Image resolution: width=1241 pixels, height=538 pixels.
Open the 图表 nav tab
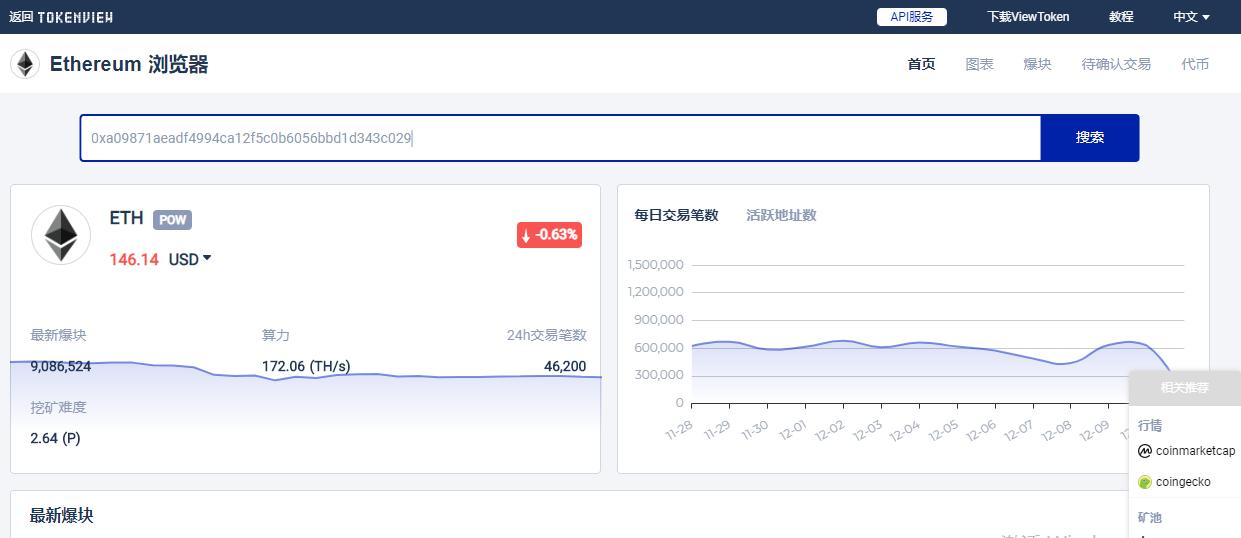980,64
